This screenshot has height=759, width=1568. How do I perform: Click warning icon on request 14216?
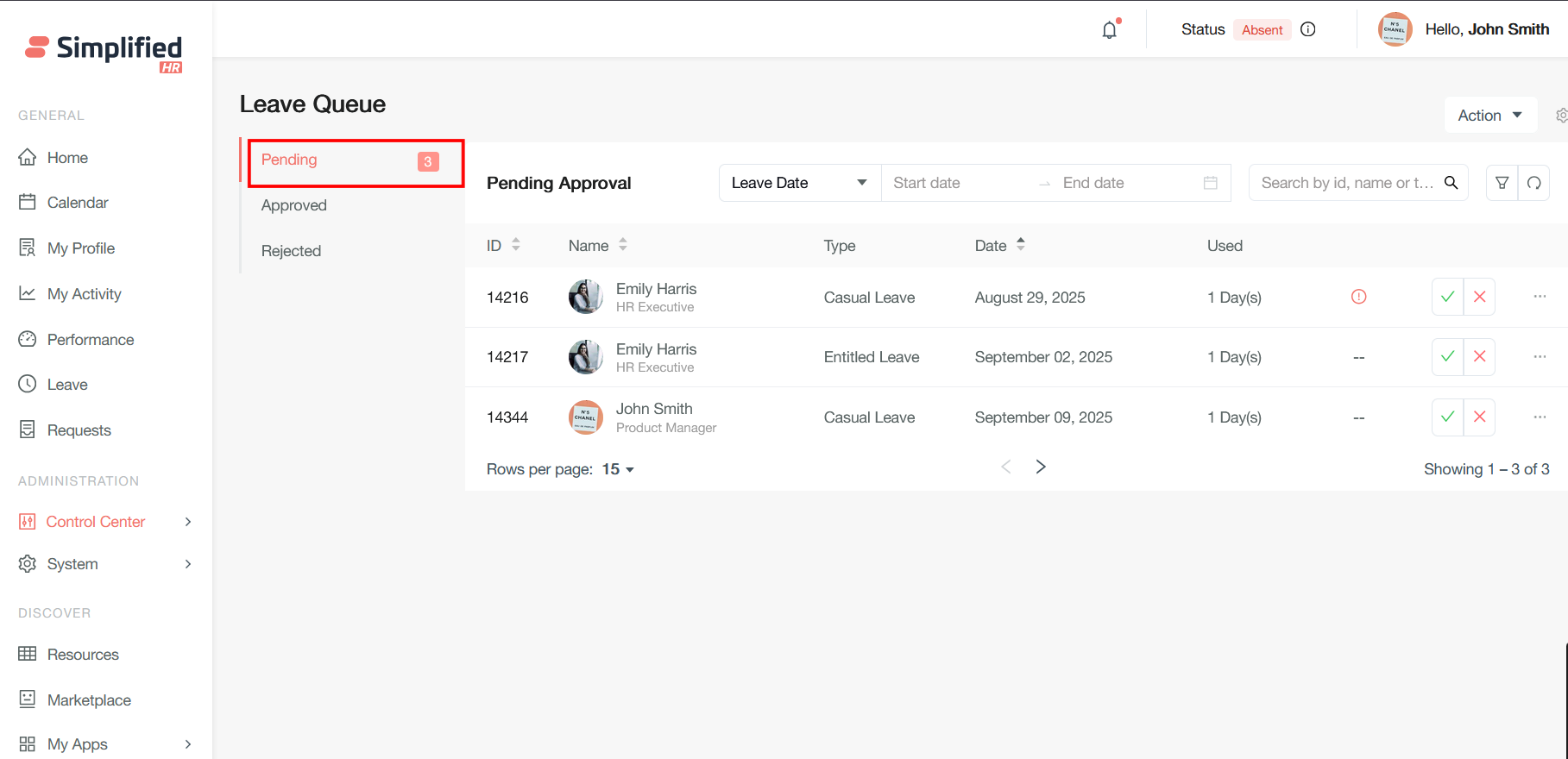coord(1358,297)
